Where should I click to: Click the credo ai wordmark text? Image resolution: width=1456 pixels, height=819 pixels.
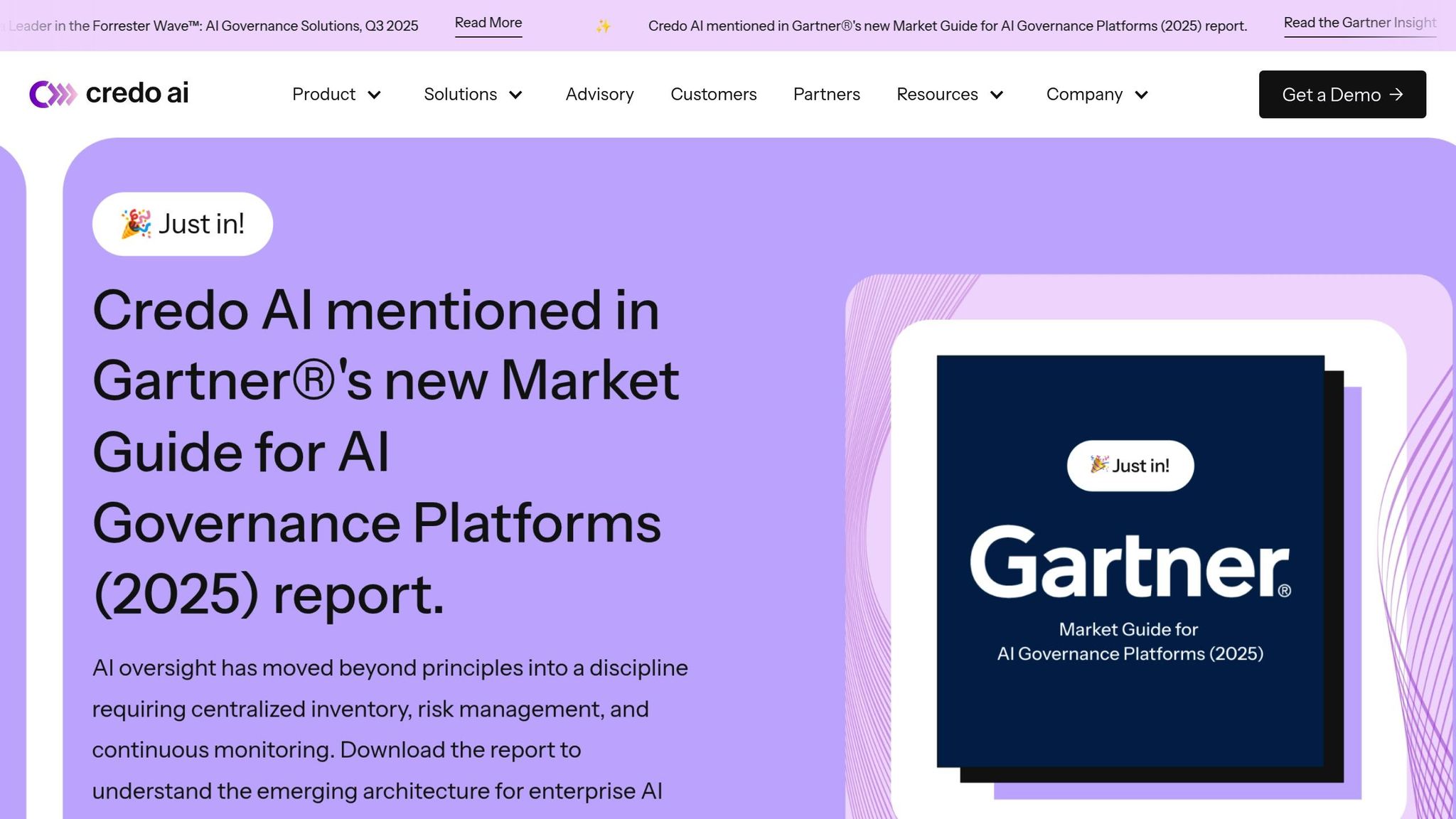point(137,93)
